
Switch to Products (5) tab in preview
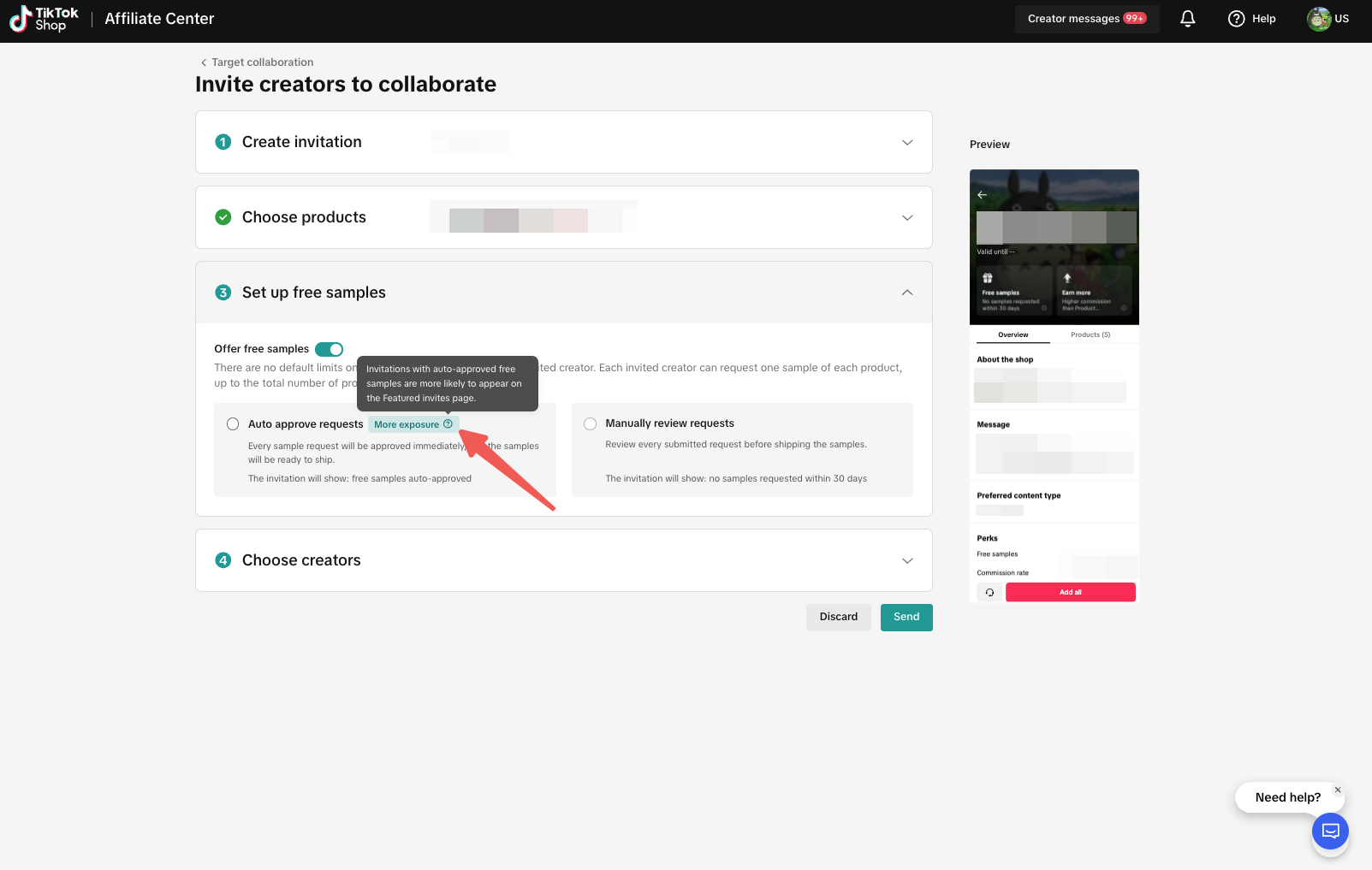click(1090, 334)
